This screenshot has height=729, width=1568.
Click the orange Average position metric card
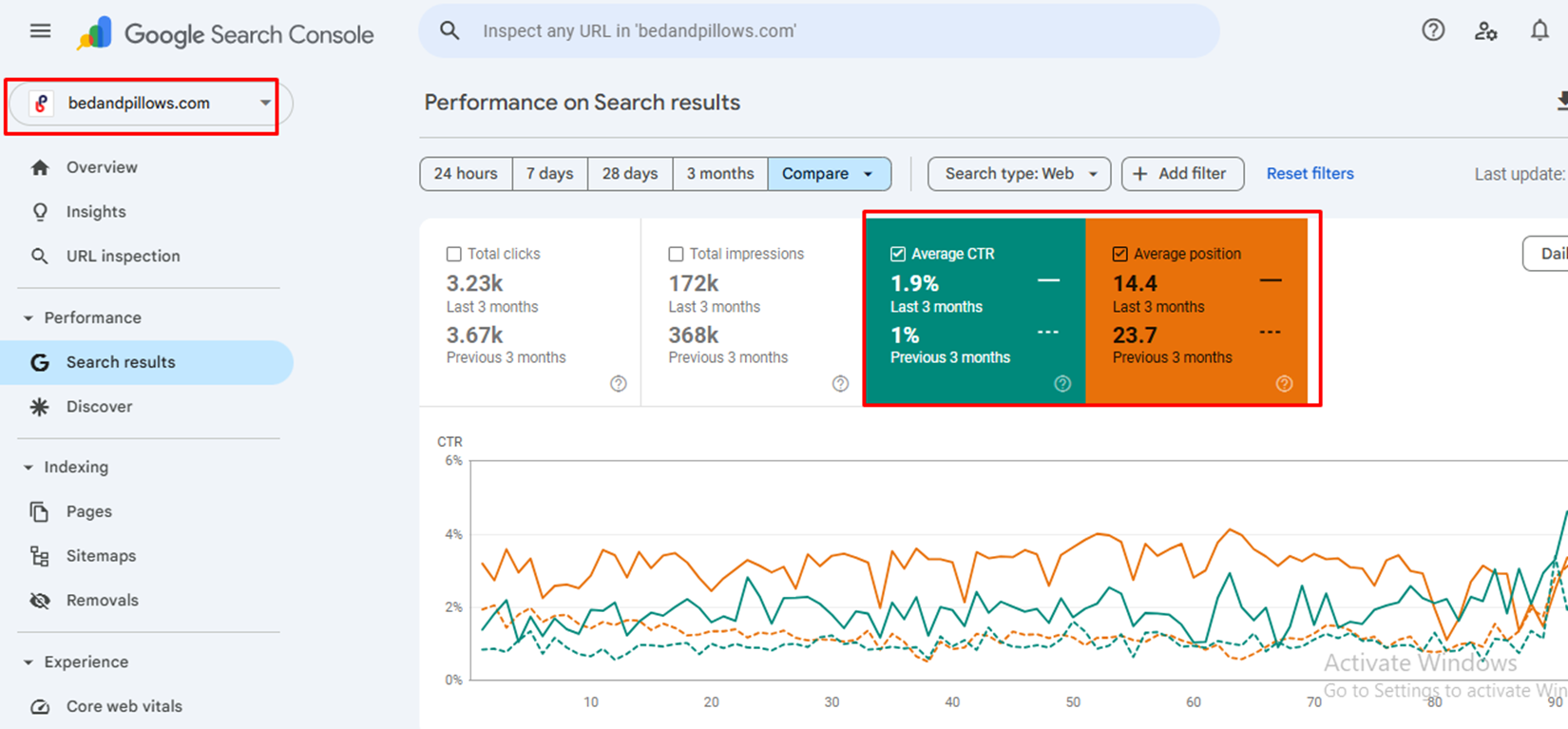point(1195,314)
